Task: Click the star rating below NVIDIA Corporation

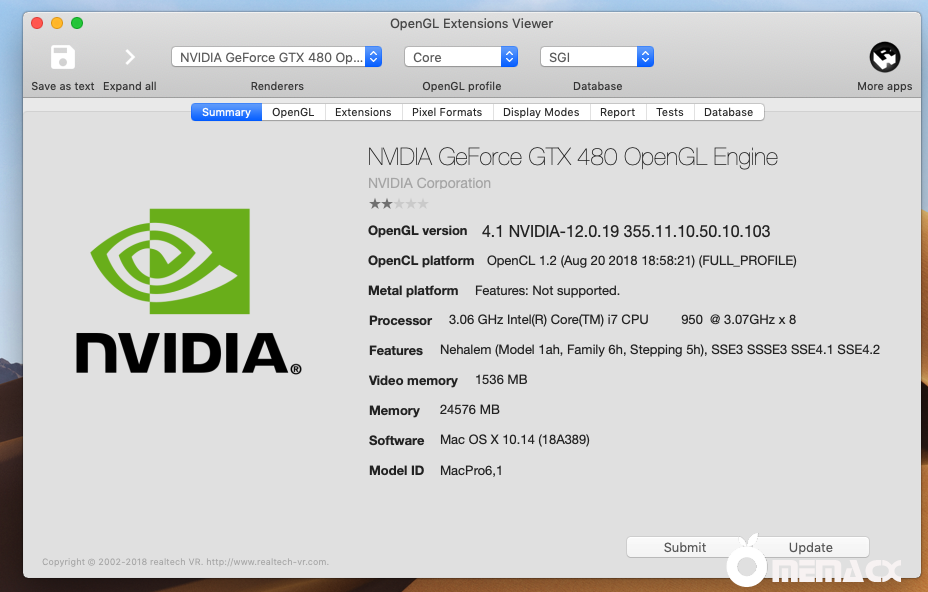Action: coord(398,204)
